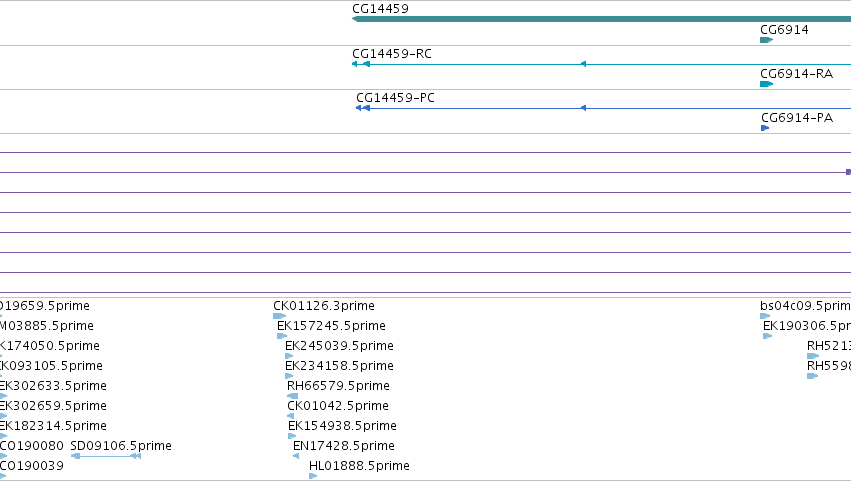Click the CG6914-RA transcript arrow
851x481 pixels.
[x=766, y=84]
